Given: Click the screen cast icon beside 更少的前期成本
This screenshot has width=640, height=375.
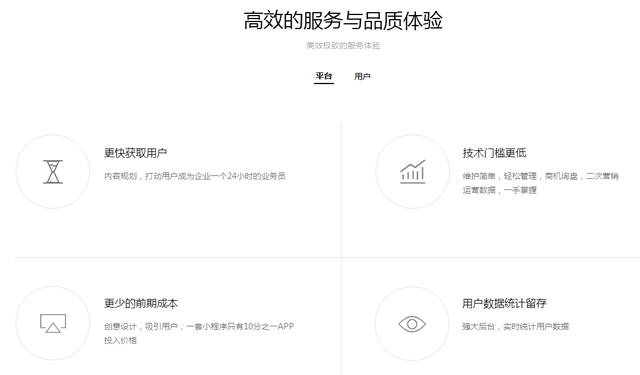Looking at the screenshot, I should (x=53, y=323).
